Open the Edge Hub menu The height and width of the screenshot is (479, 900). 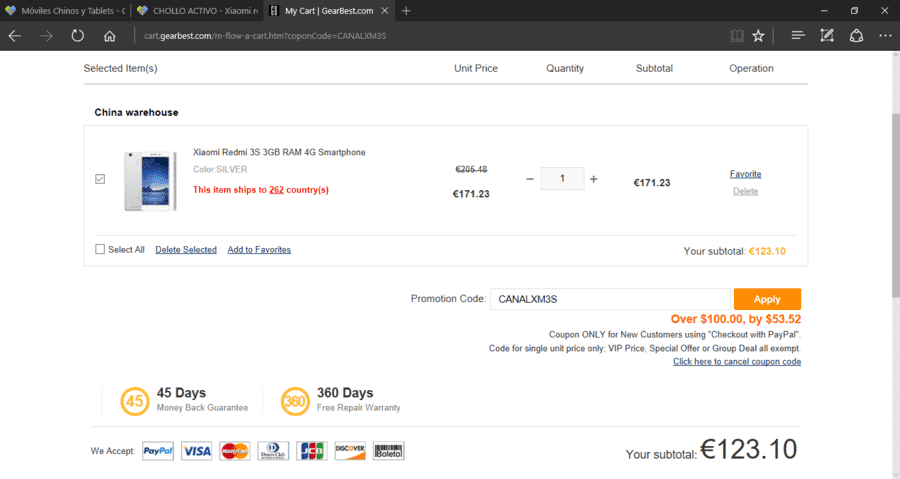798,36
